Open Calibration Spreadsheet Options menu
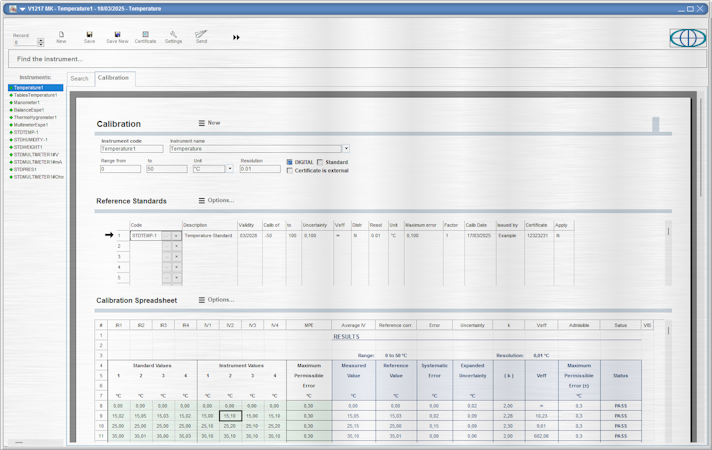The width and height of the screenshot is (712, 450). click(x=202, y=300)
